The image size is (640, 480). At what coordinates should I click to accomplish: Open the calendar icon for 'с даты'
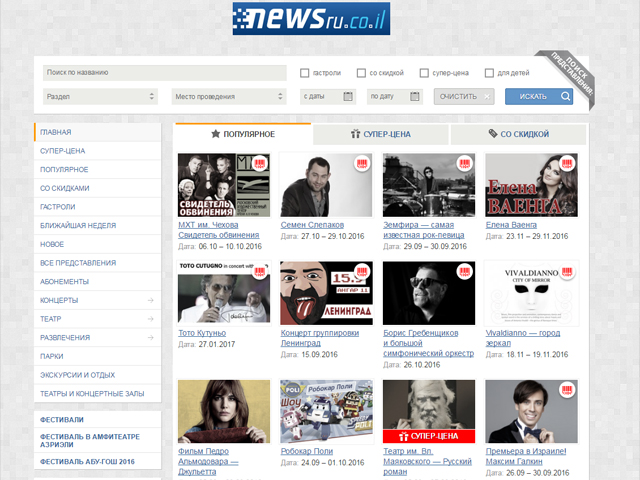tap(348, 96)
